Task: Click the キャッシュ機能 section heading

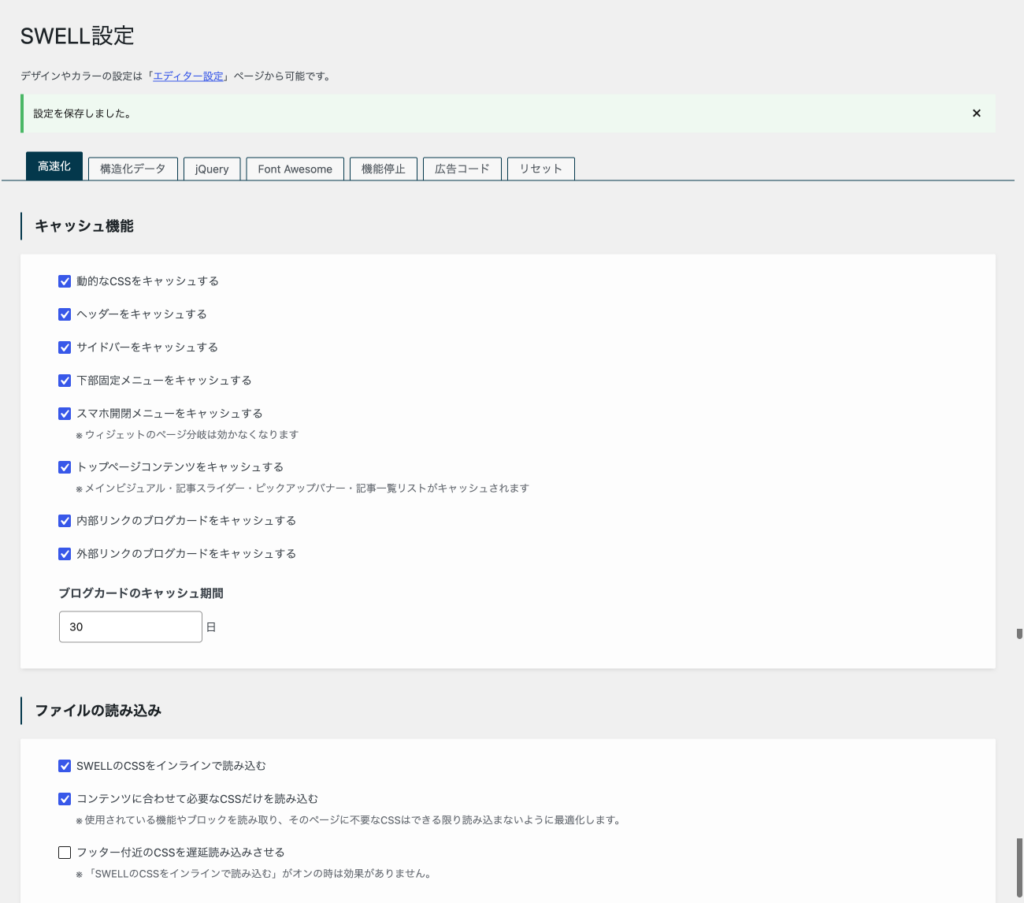Action: [x=84, y=226]
